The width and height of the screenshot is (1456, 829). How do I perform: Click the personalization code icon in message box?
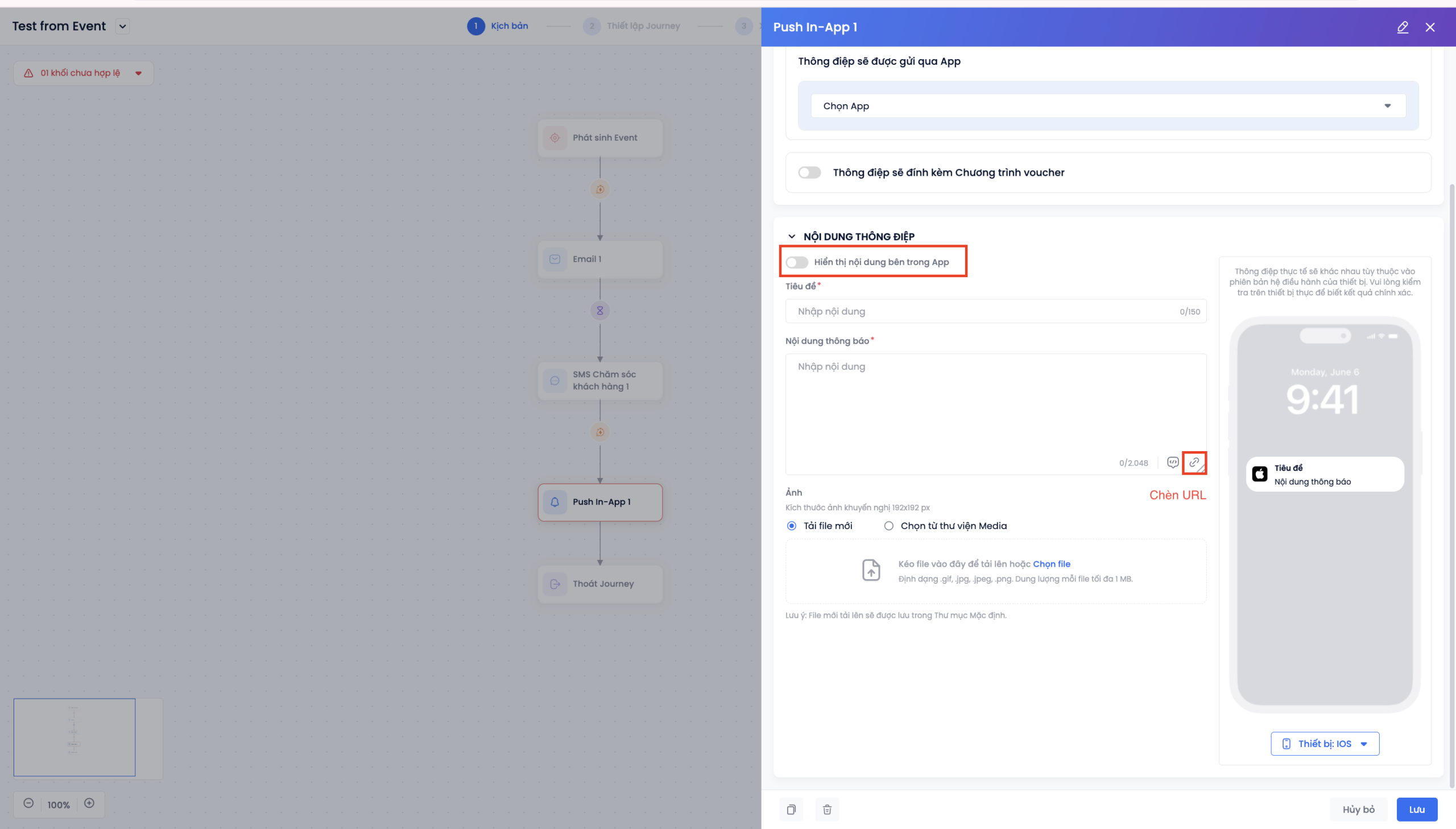tap(1172, 463)
